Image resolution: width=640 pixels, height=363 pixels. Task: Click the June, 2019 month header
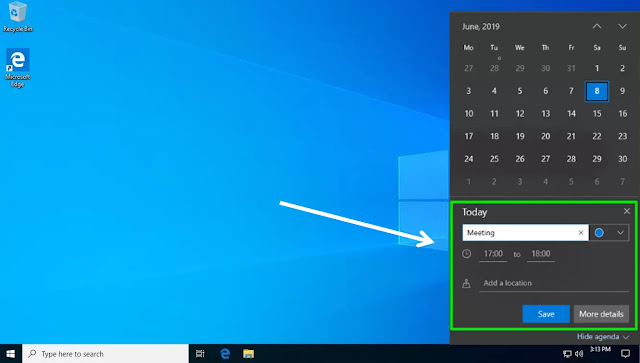click(480, 27)
